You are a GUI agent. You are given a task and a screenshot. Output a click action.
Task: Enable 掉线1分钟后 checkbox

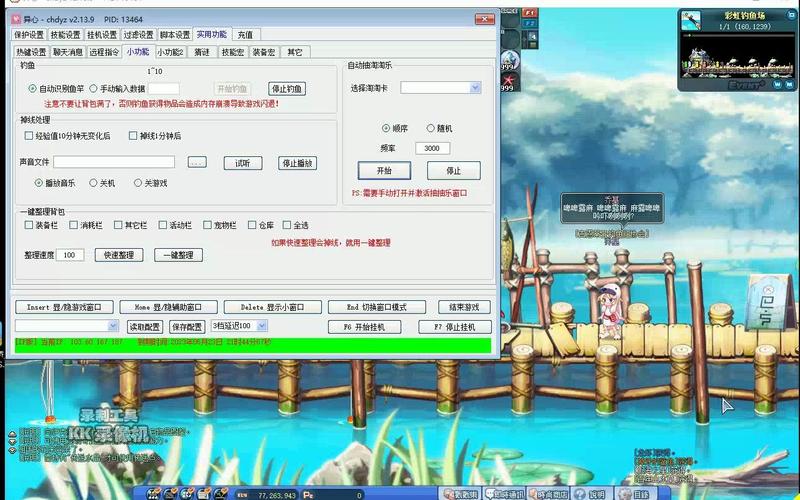click(155, 136)
